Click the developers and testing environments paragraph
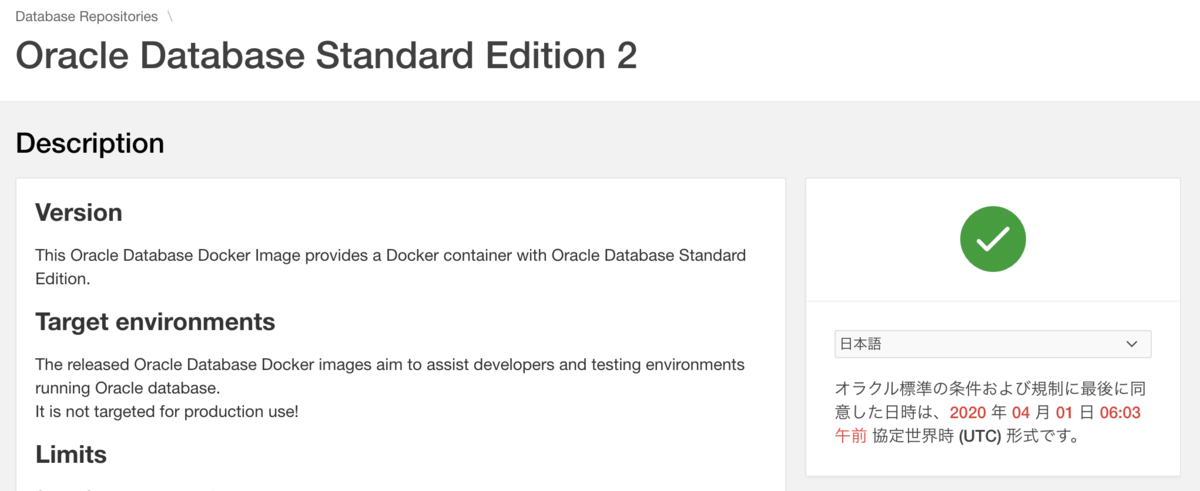The height and width of the screenshot is (491, 1200). click(390, 375)
